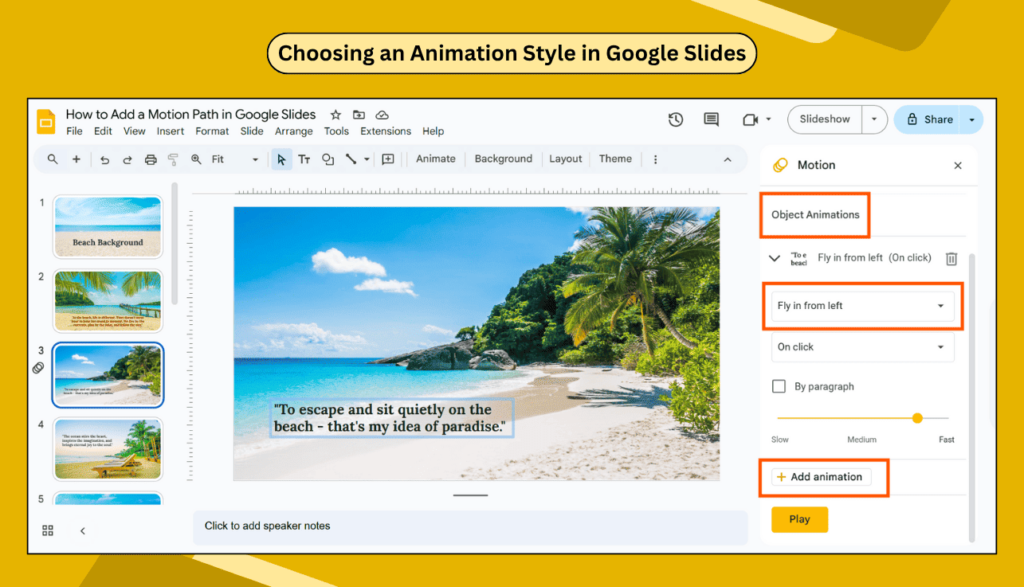
Task: Collapse the animation entry chevron
Action: [x=774, y=258]
